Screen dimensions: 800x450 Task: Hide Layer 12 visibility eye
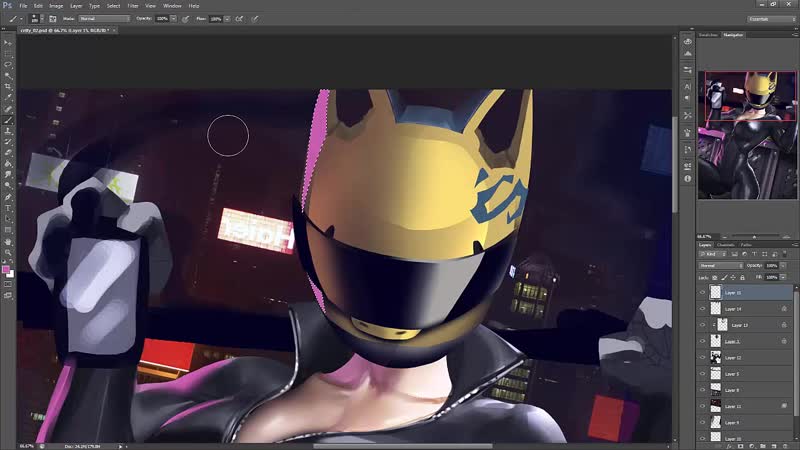pos(703,358)
